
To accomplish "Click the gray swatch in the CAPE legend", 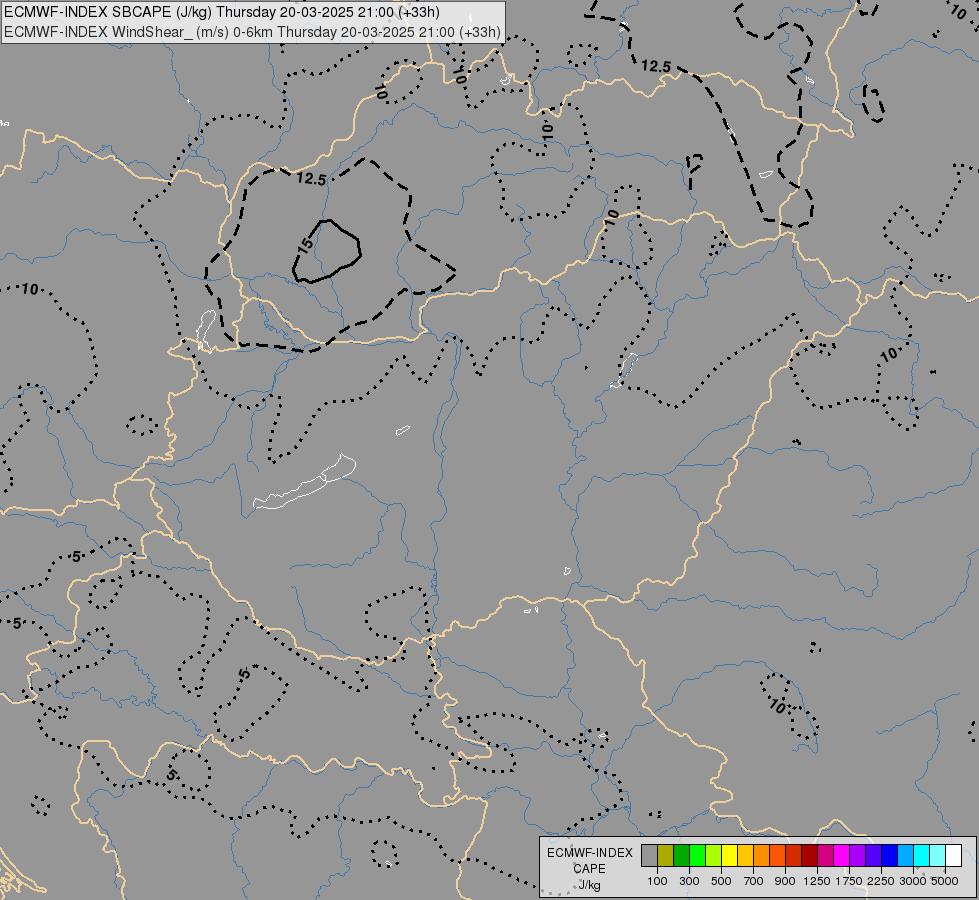I will [649, 855].
